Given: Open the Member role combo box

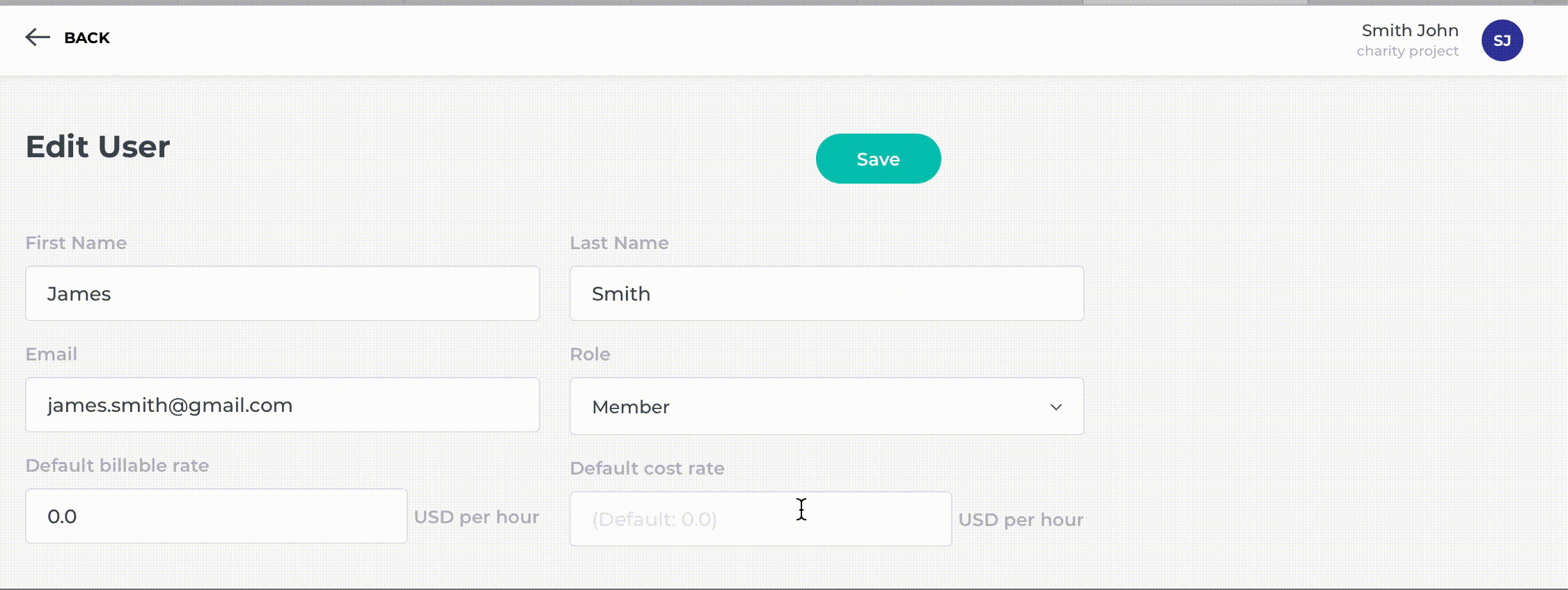Looking at the screenshot, I should [826, 406].
